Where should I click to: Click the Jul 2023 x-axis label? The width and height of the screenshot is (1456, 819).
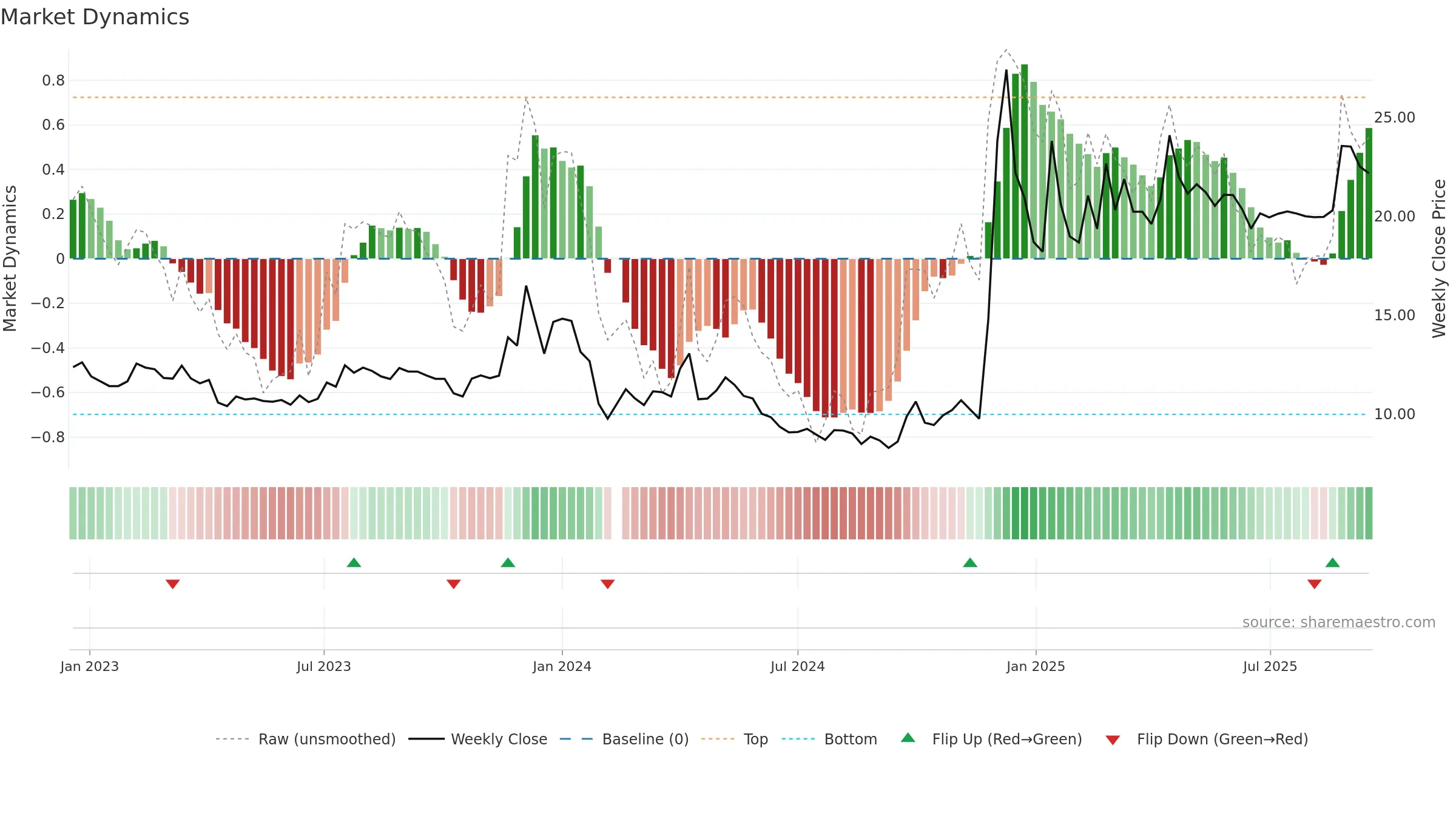point(324,666)
